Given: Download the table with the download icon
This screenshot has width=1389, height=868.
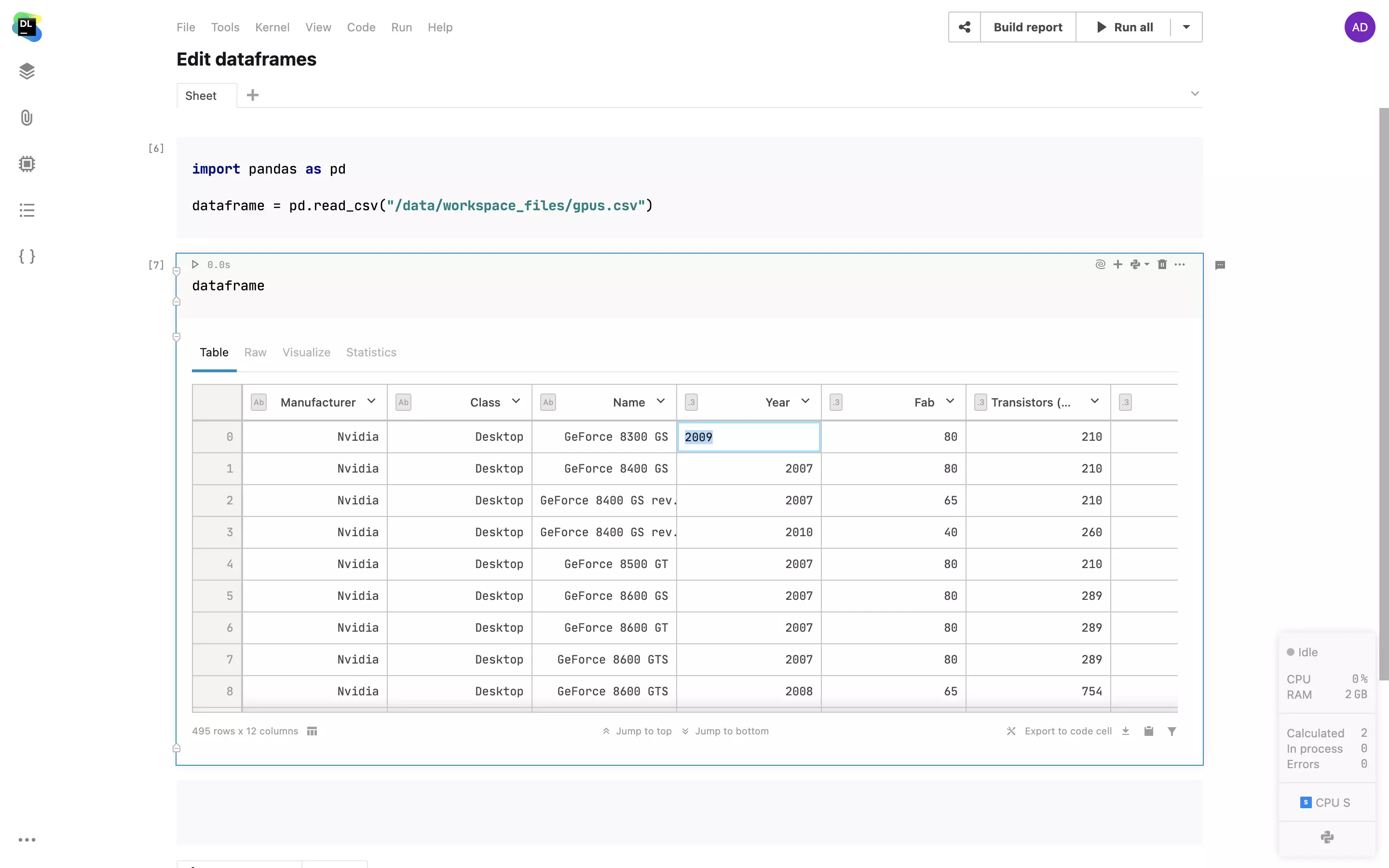Looking at the screenshot, I should (1126, 731).
